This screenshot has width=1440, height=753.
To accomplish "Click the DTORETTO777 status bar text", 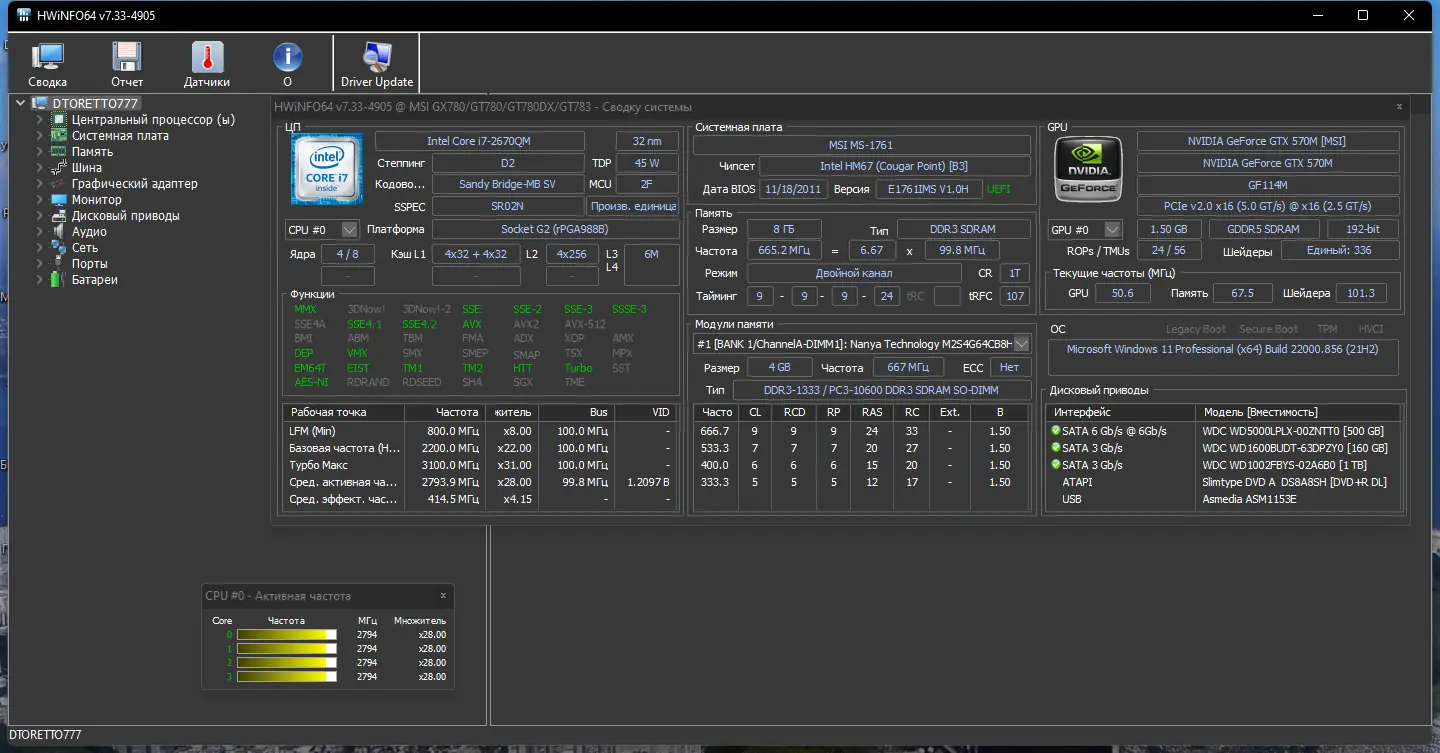I will [x=43, y=735].
